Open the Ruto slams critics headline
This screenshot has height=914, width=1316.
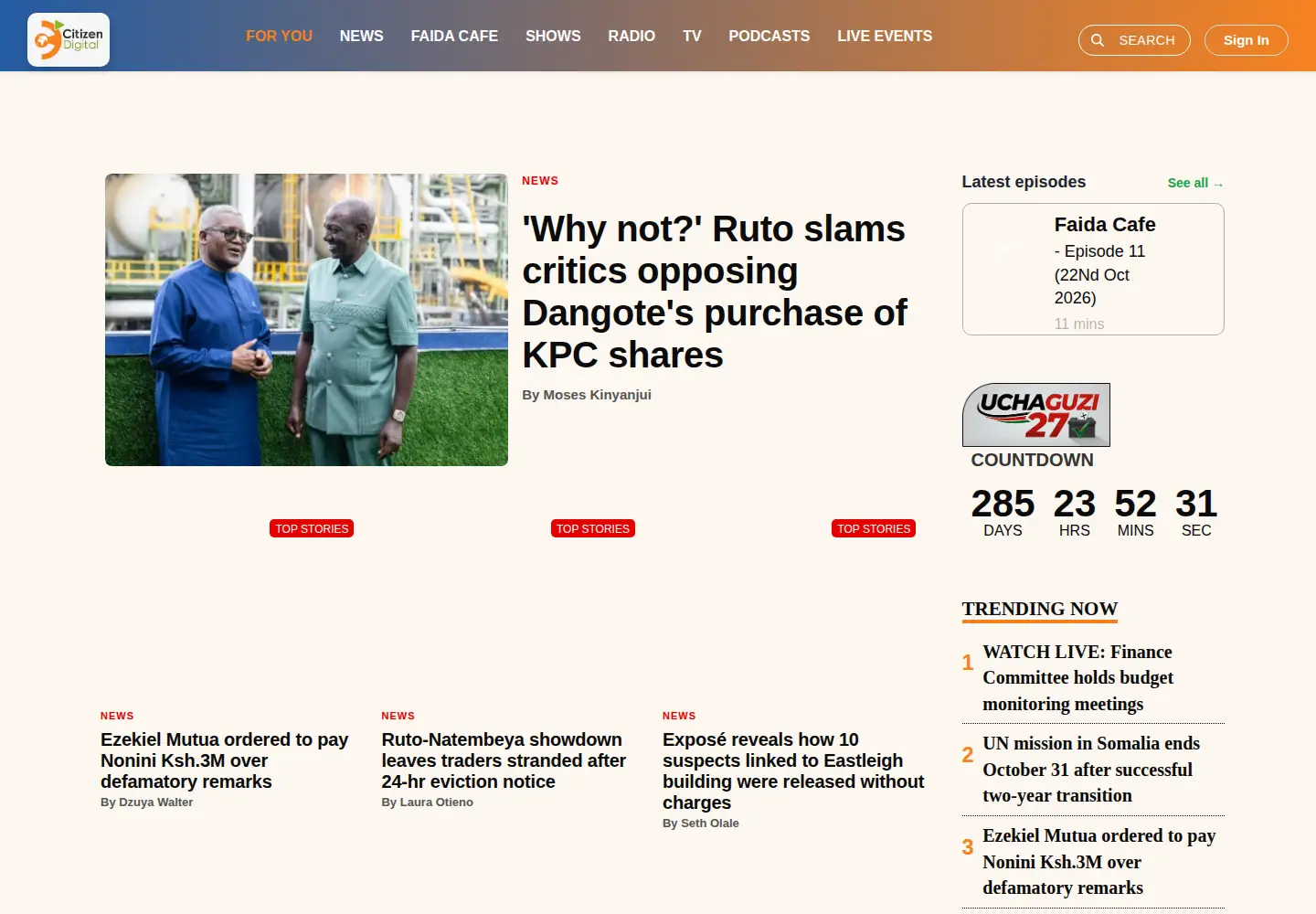click(x=715, y=292)
